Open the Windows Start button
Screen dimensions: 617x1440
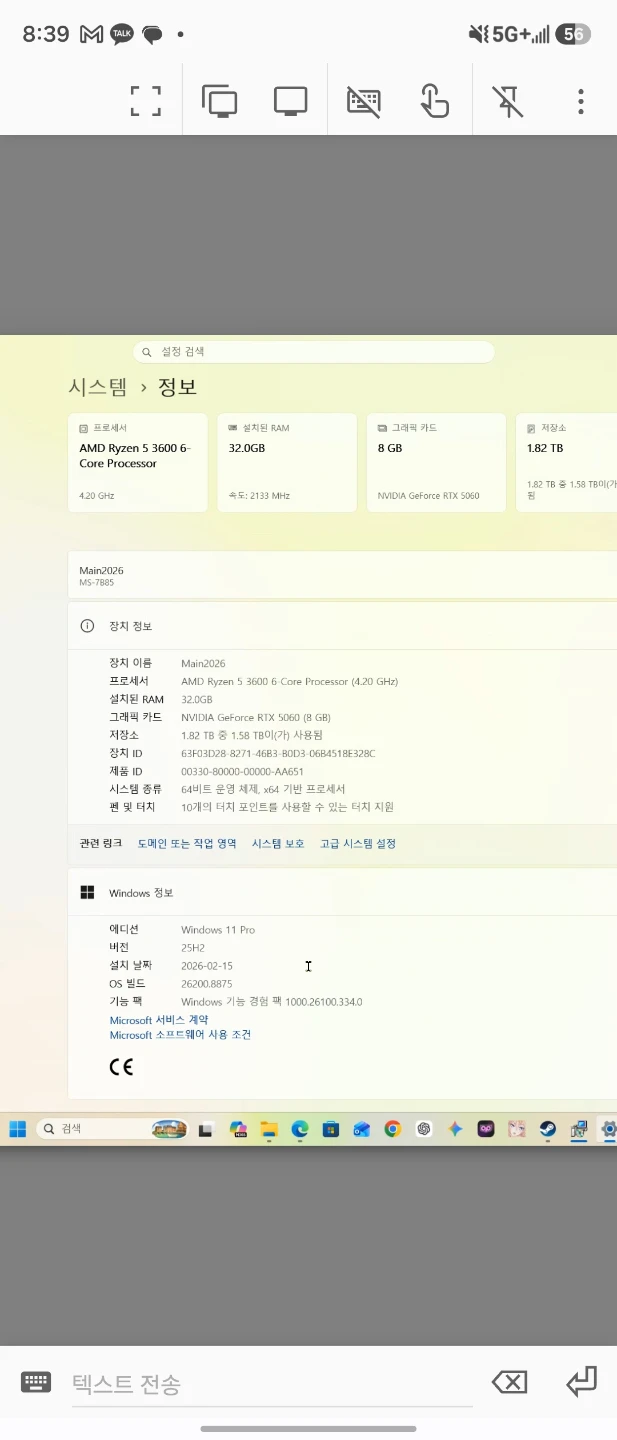pos(18,1129)
